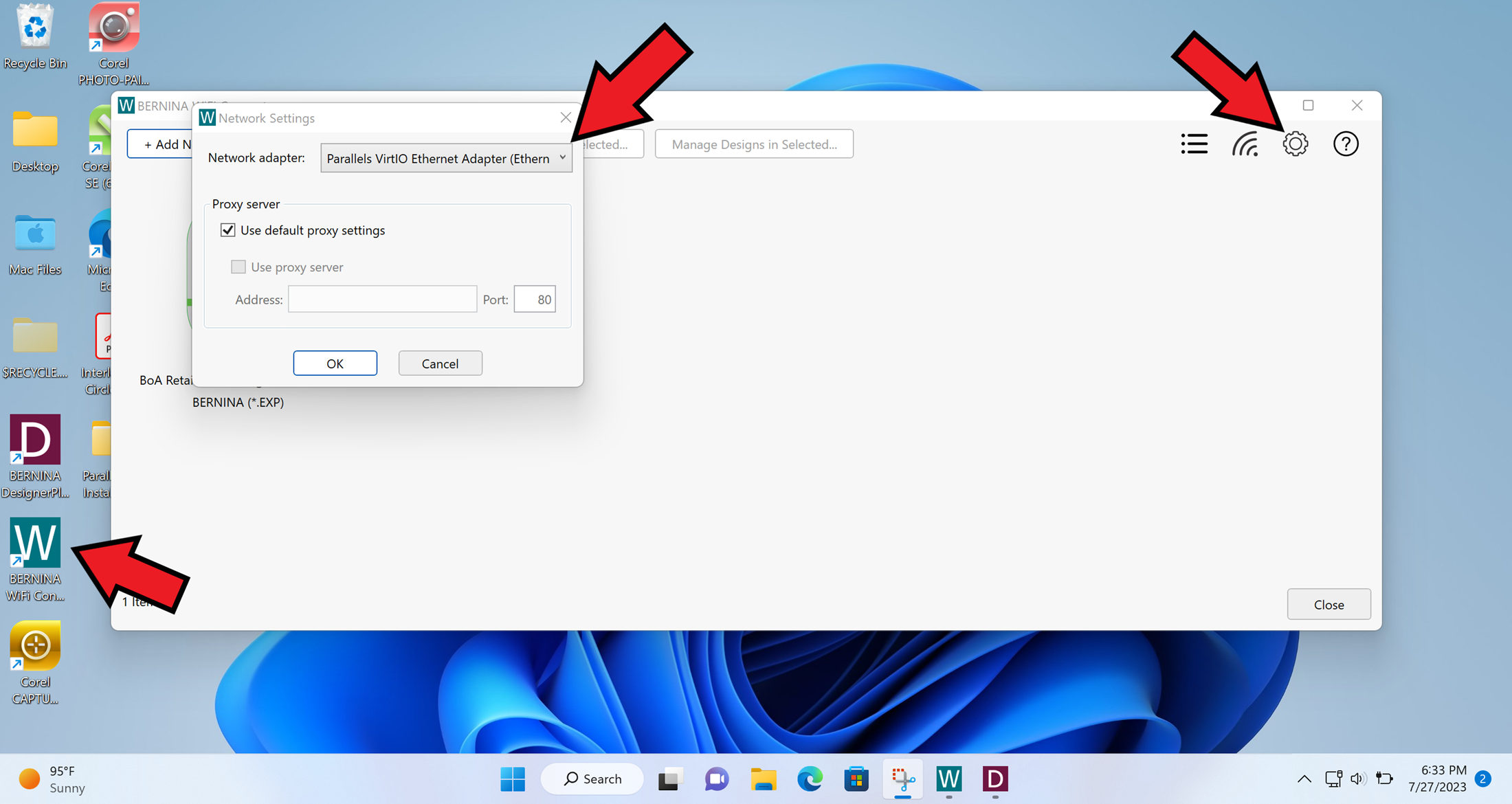Open File Explorer from taskbar

tap(764, 779)
